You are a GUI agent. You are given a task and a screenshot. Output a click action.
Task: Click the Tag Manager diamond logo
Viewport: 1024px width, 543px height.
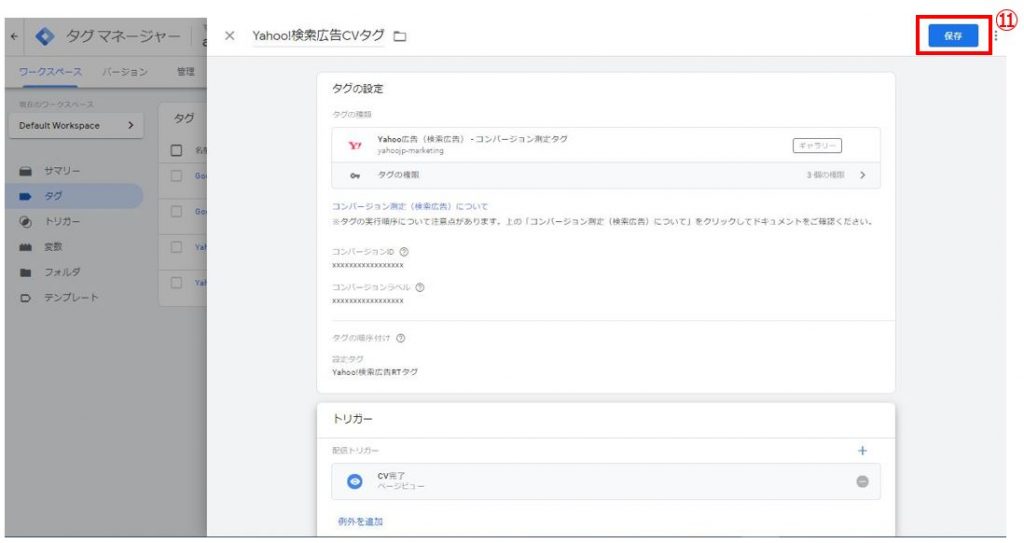(x=44, y=37)
